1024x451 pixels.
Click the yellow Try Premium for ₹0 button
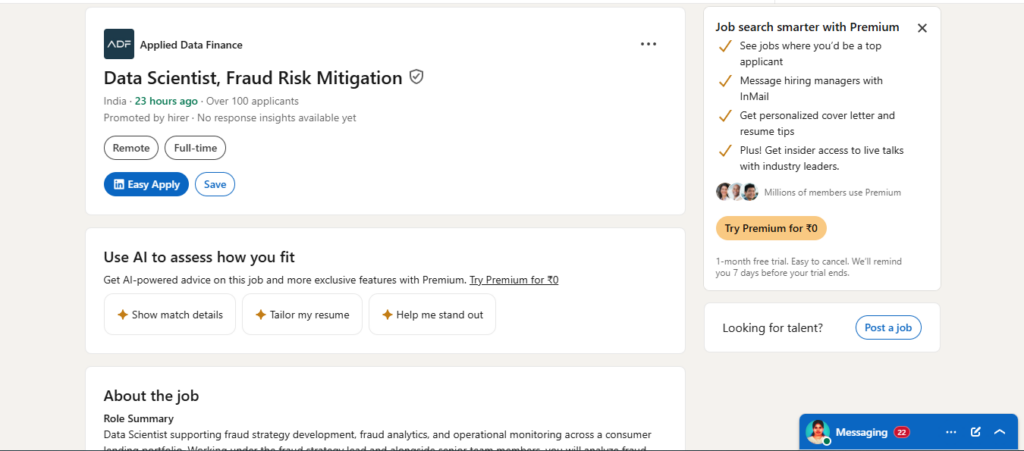click(771, 228)
